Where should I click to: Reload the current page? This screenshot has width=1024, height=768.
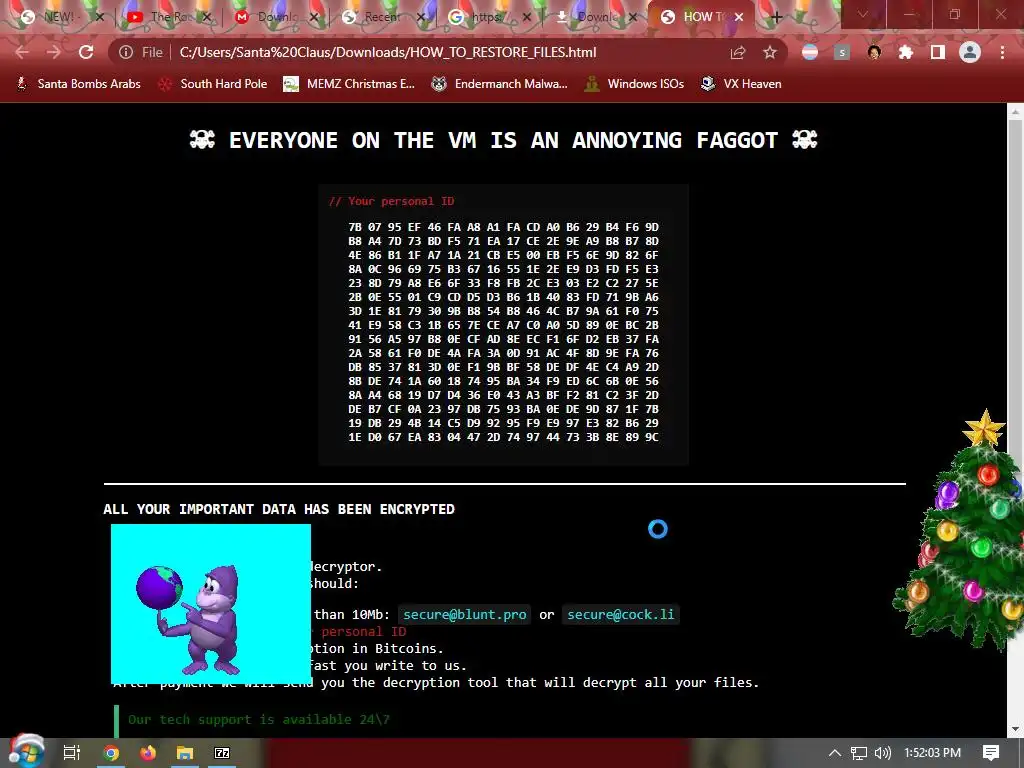86,52
